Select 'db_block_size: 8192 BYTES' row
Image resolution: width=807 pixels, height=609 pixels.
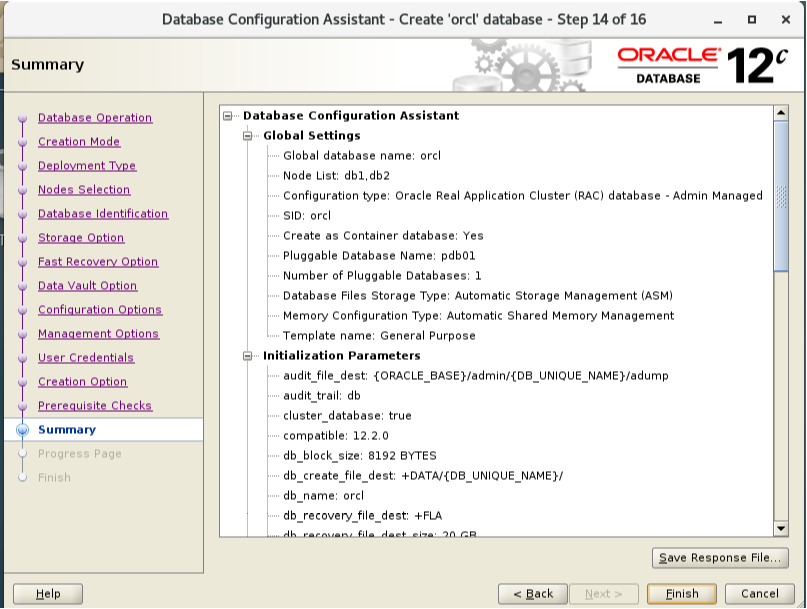click(359, 456)
